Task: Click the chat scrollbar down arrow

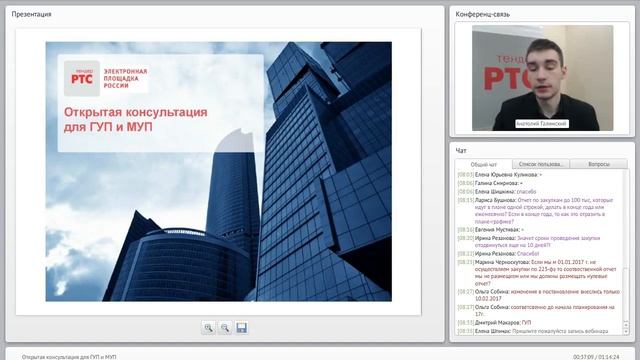Action: point(626,332)
